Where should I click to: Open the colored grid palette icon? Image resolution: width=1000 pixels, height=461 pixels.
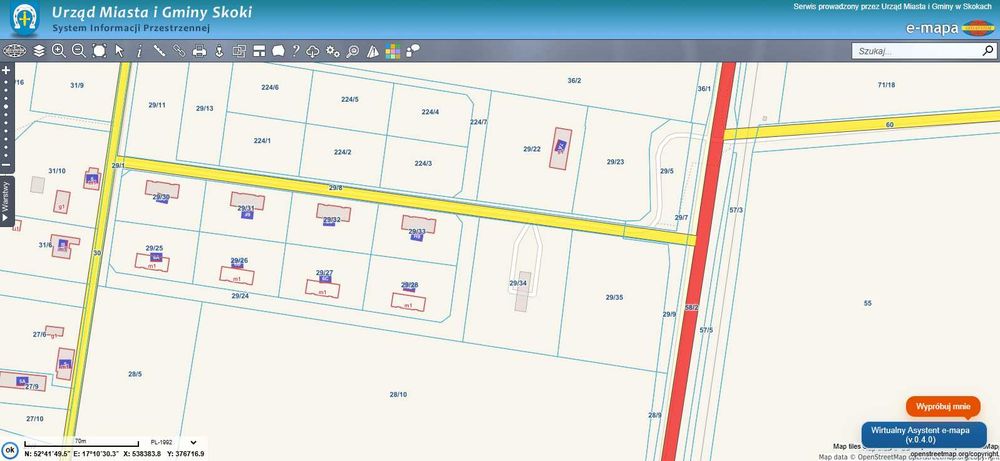point(393,51)
